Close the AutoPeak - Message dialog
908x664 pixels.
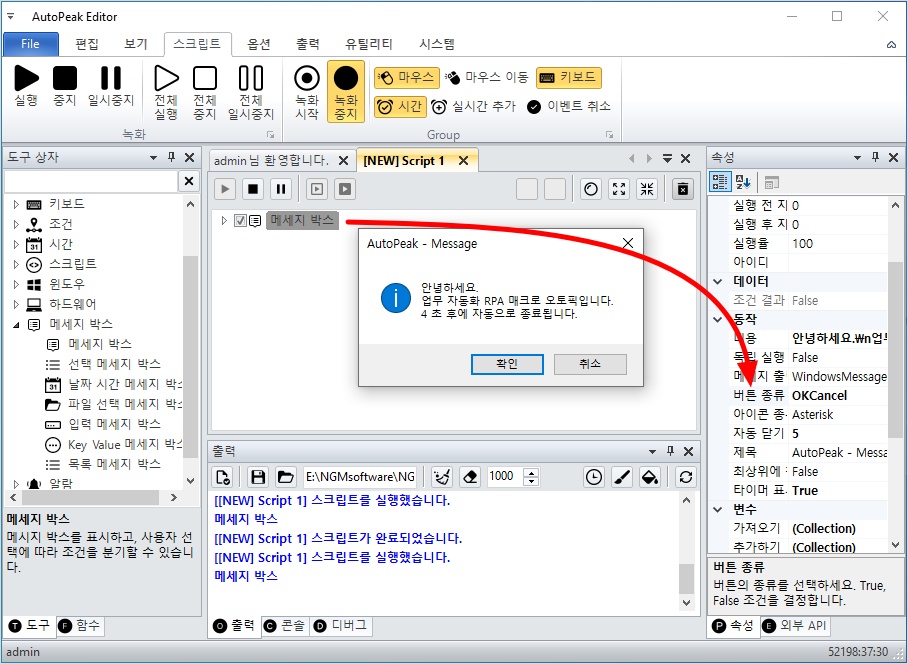(x=628, y=244)
